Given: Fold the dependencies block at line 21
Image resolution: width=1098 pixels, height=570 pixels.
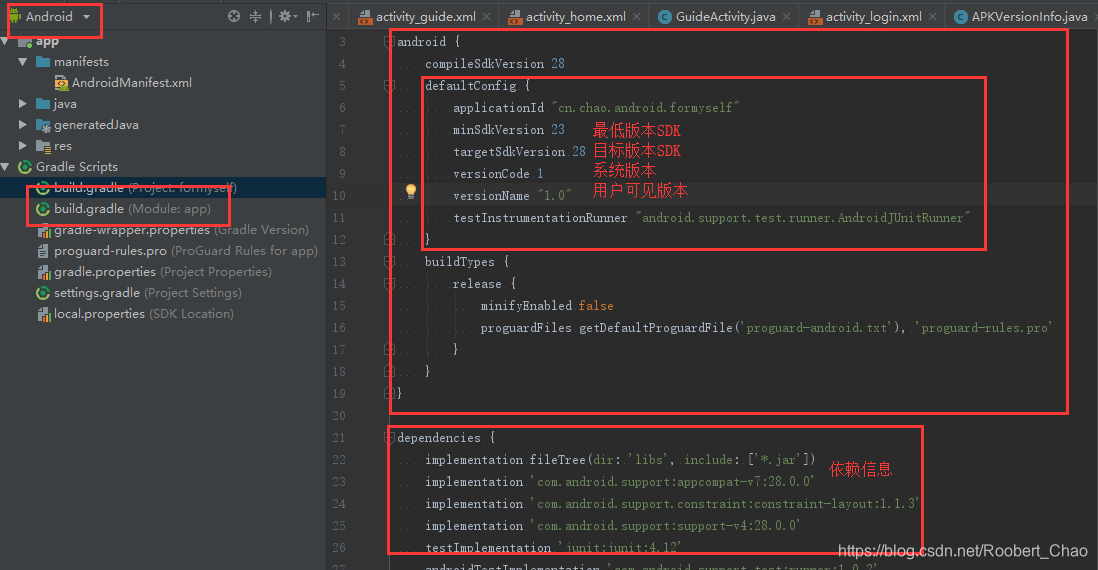Looking at the screenshot, I should coord(389,438).
